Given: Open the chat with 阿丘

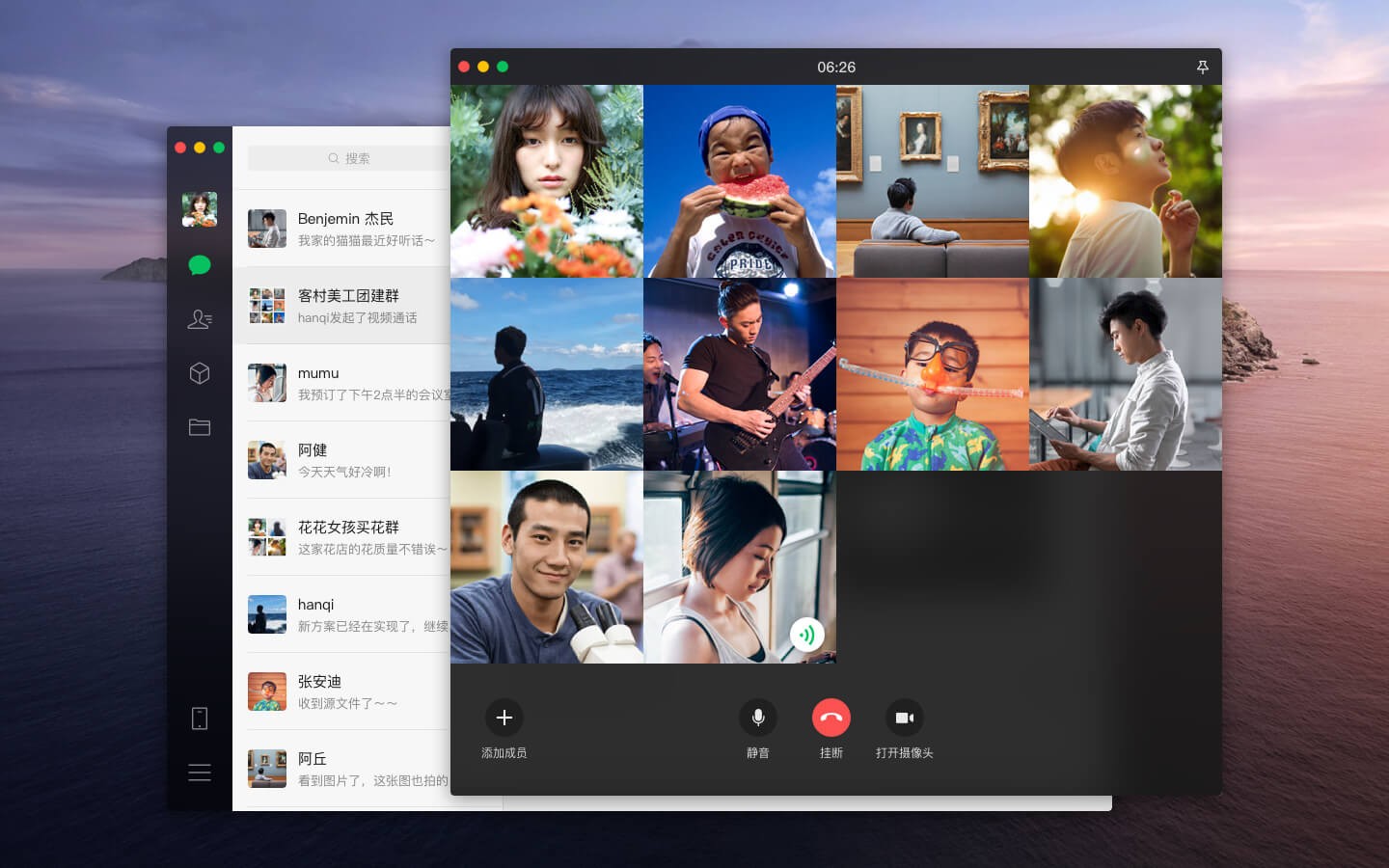Looking at the screenshot, I should tap(341, 769).
